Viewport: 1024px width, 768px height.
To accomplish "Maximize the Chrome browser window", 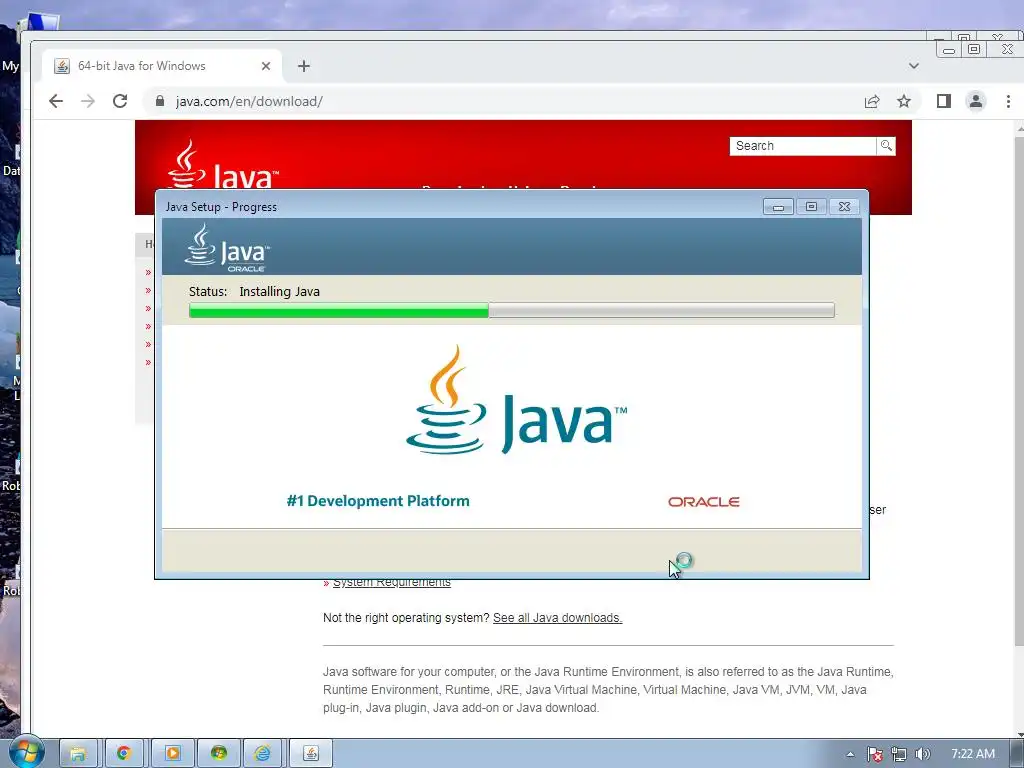I will pyautogui.click(x=974, y=50).
